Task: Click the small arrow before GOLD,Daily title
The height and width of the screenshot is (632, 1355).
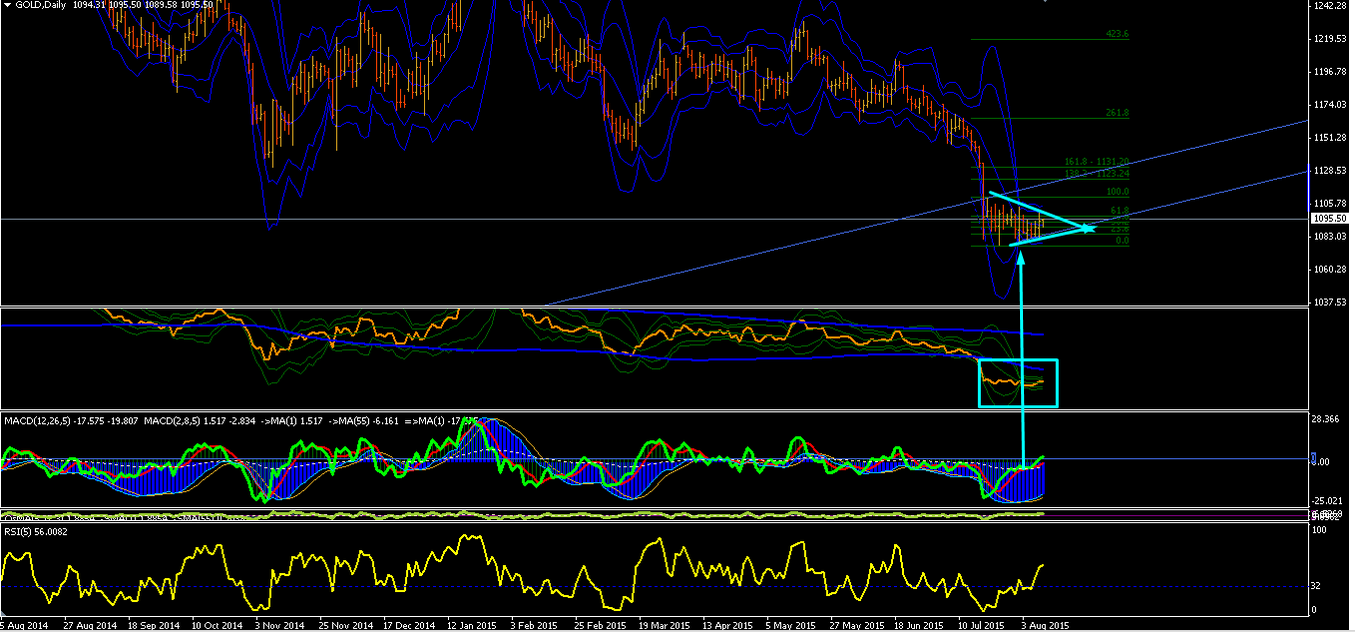Action: tap(8, 7)
